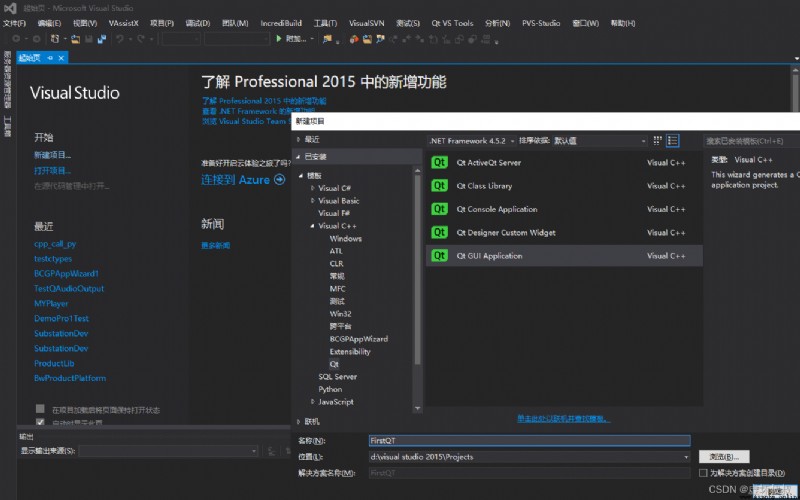Open the VisualSVN menu
The height and width of the screenshot is (500, 800).
pyautogui.click(x=366, y=23)
